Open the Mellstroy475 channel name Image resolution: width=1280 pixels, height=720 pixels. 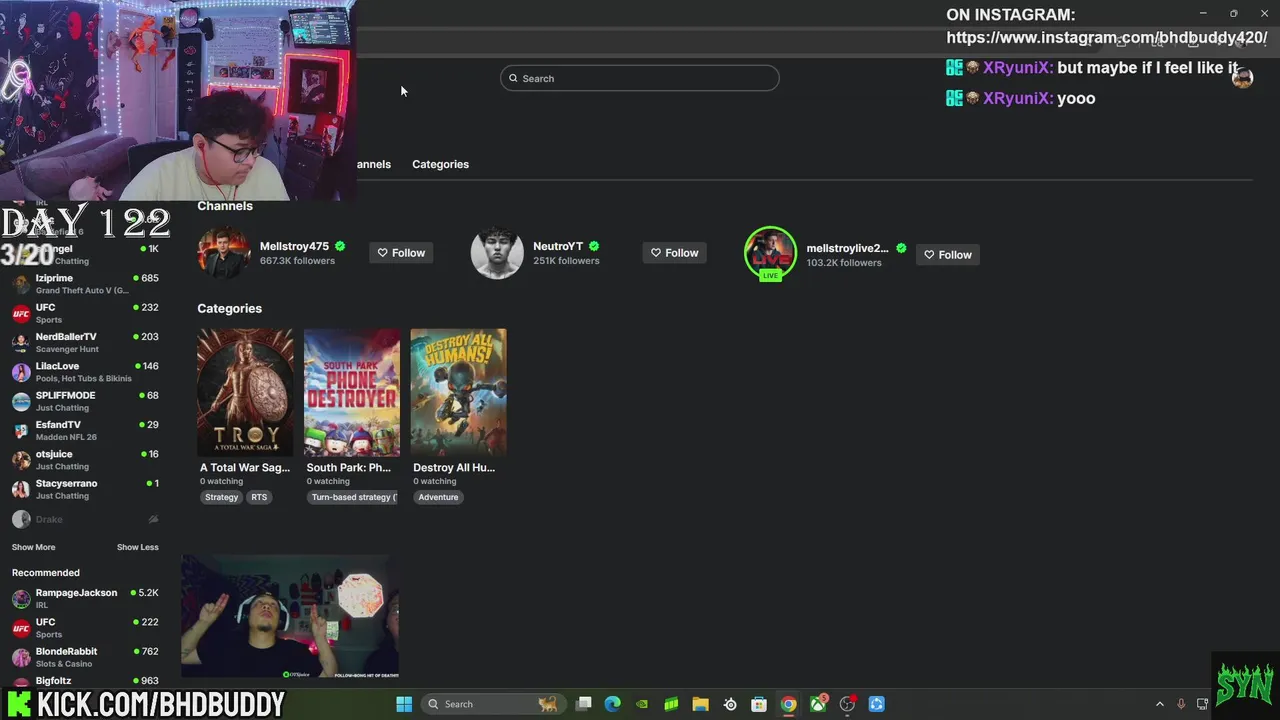point(294,246)
